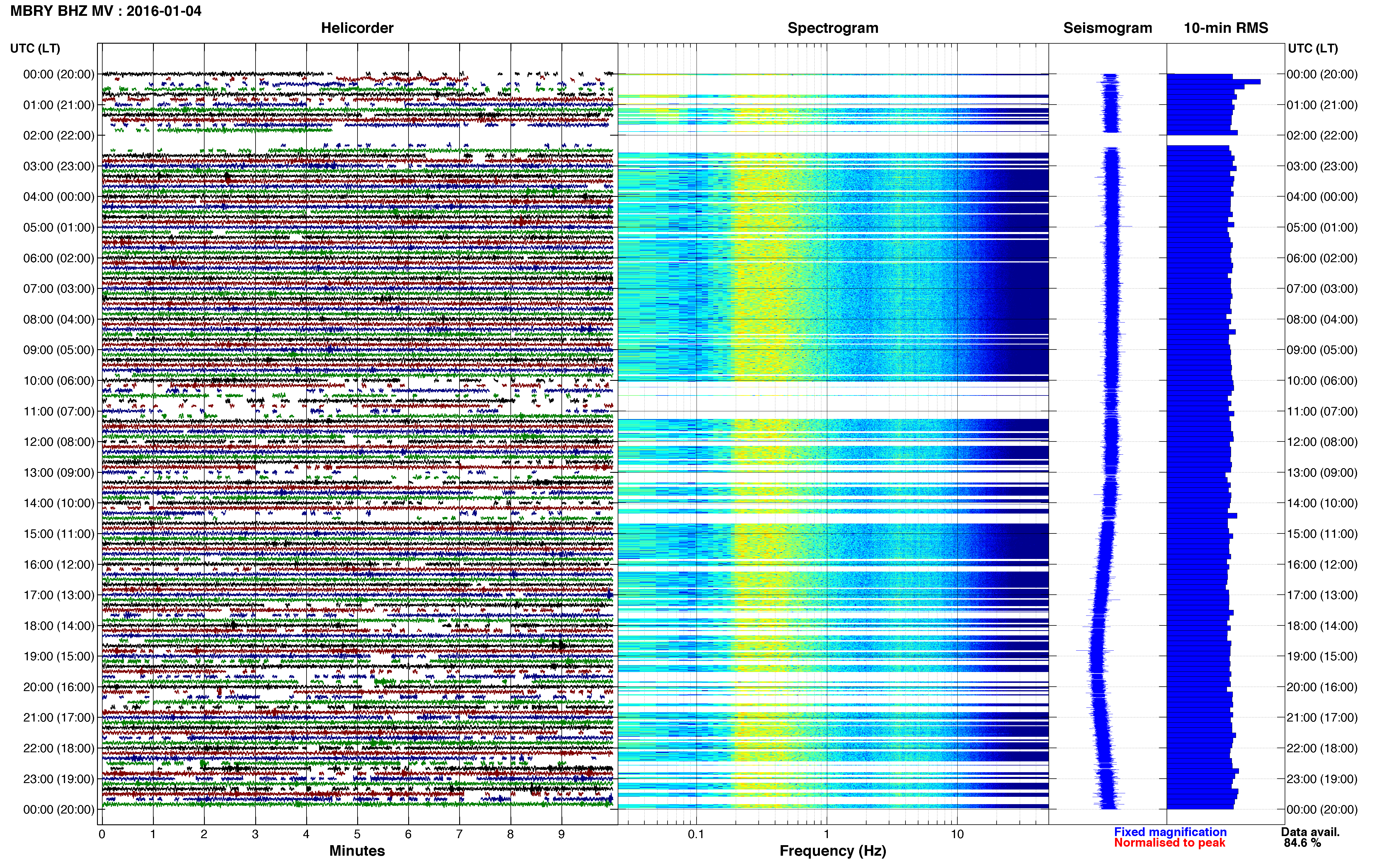Click helicorder minute tick '5'
The image size is (1389, 868).
(x=357, y=834)
